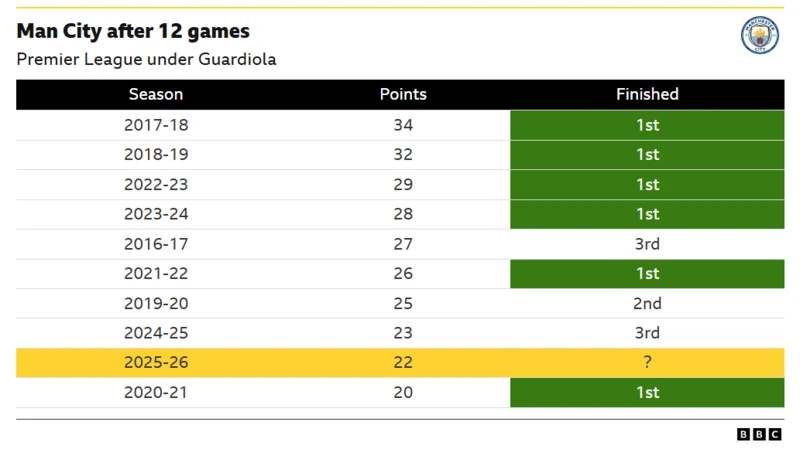Click the 2016-17 season cell
800x449 pixels.
coord(156,244)
